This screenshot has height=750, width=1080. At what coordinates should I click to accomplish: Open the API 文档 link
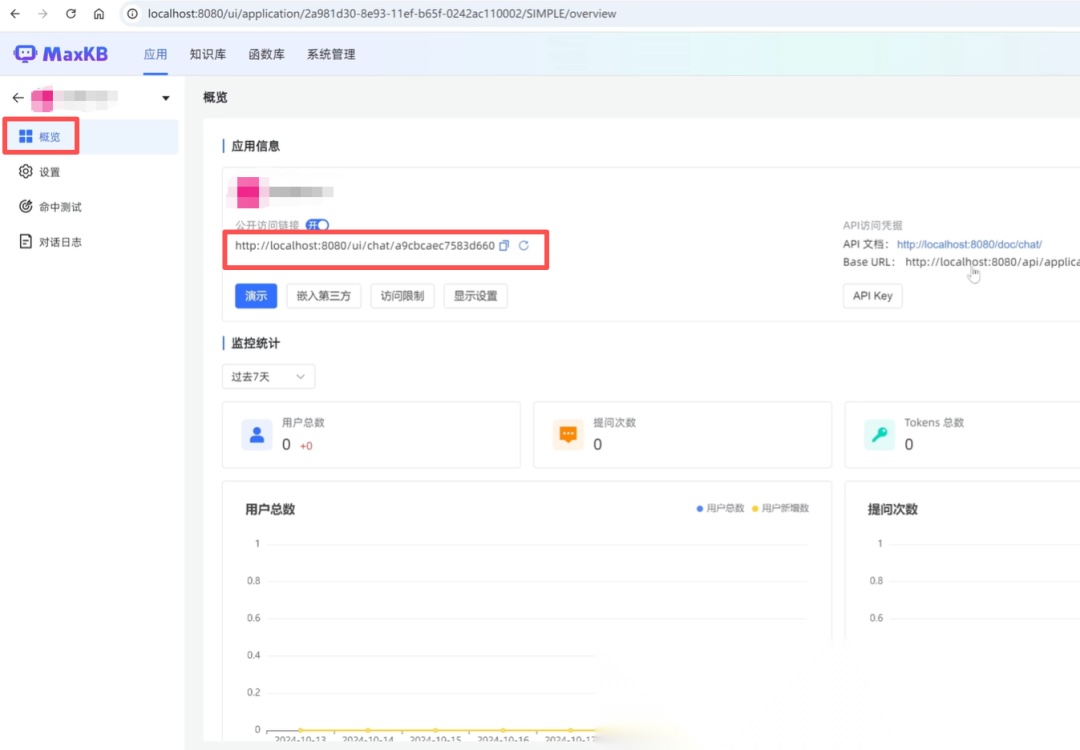pos(969,244)
